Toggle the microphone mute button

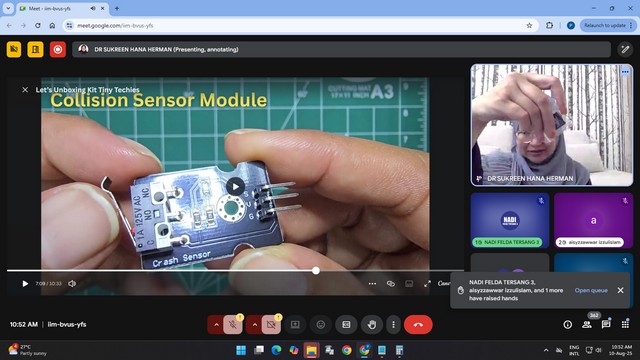tap(233, 325)
